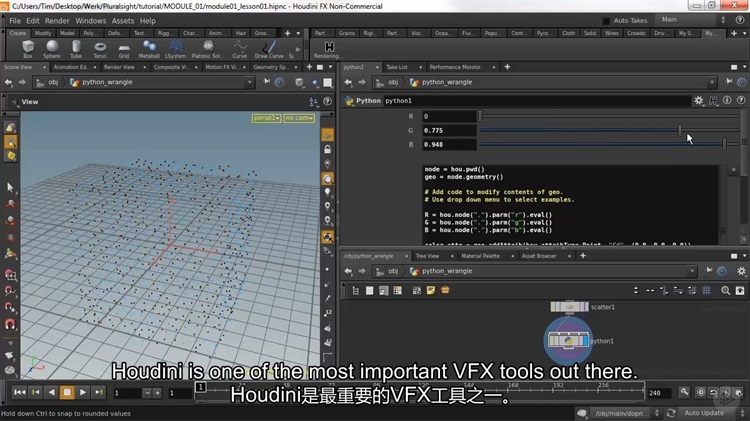Open the Render menu

(57, 21)
